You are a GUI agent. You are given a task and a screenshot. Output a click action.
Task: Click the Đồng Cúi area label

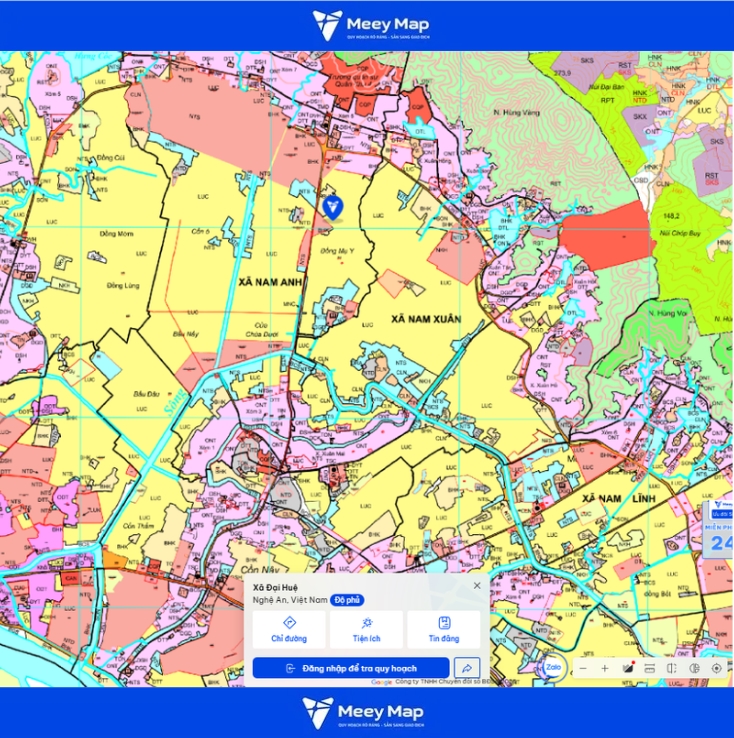tap(111, 158)
